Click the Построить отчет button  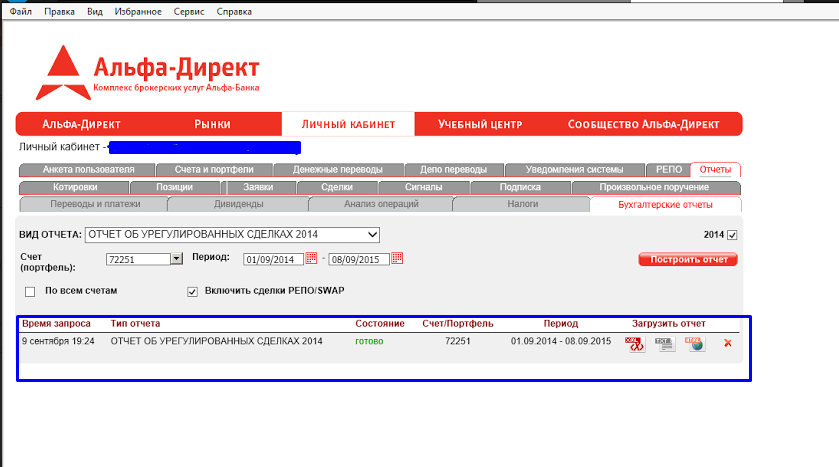[688, 259]
